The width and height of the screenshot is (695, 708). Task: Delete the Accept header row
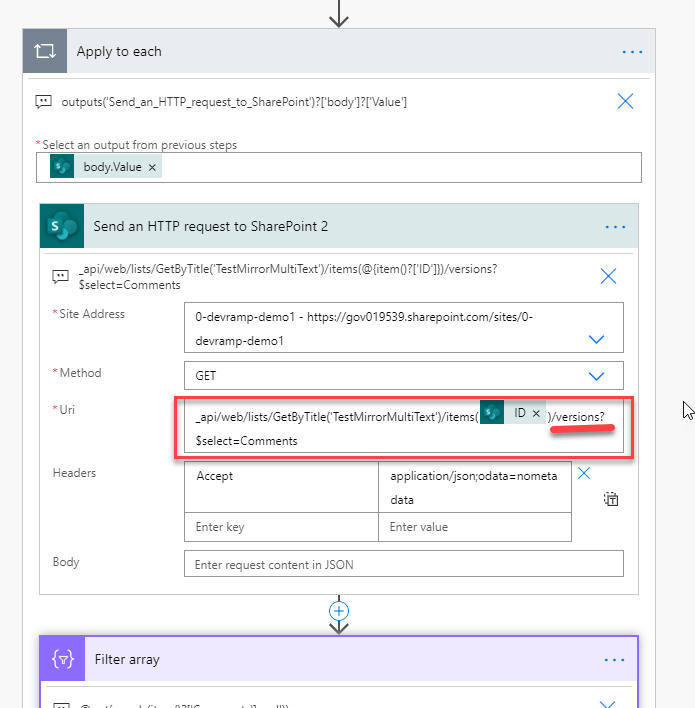coord(585,474)
